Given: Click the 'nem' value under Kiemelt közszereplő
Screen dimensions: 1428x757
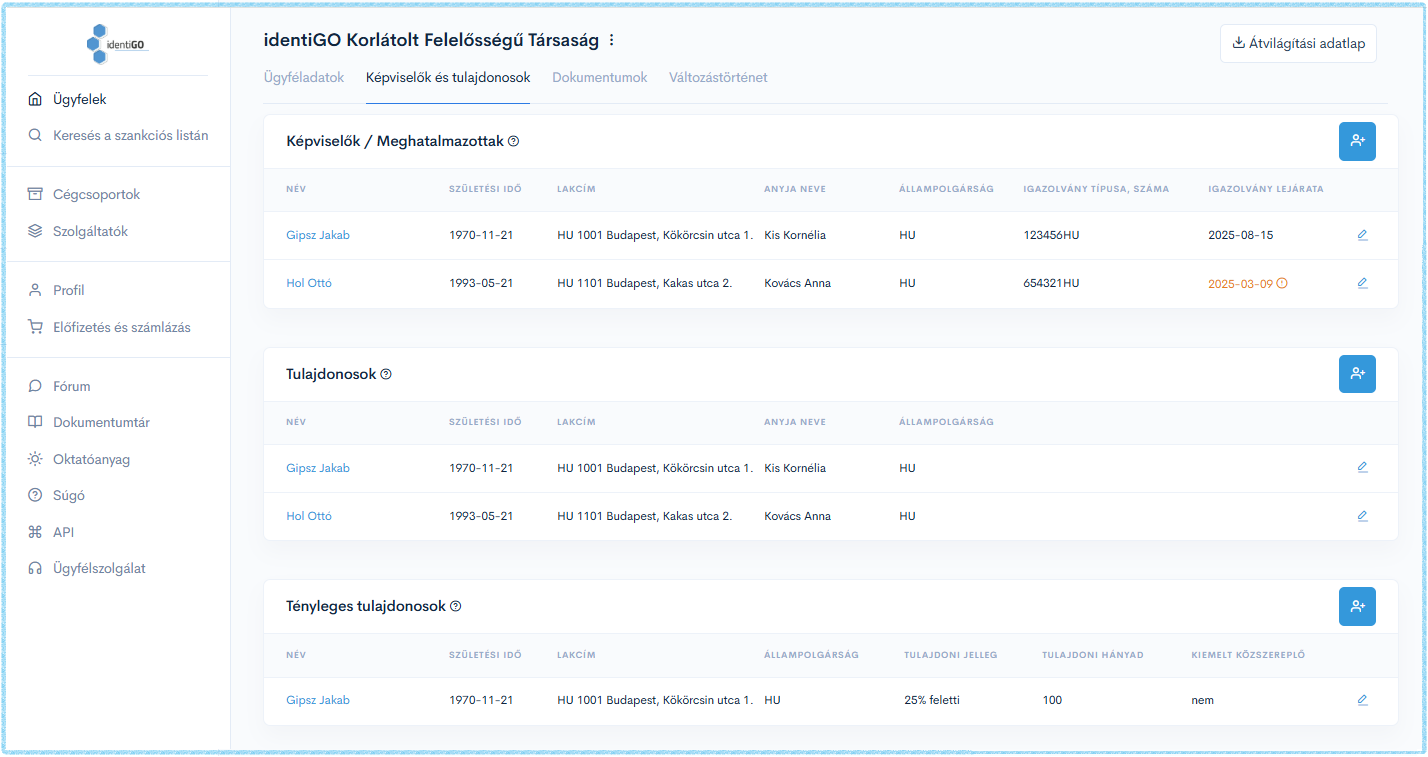Looking at the screenshot, I should (x=1202, y=700).
